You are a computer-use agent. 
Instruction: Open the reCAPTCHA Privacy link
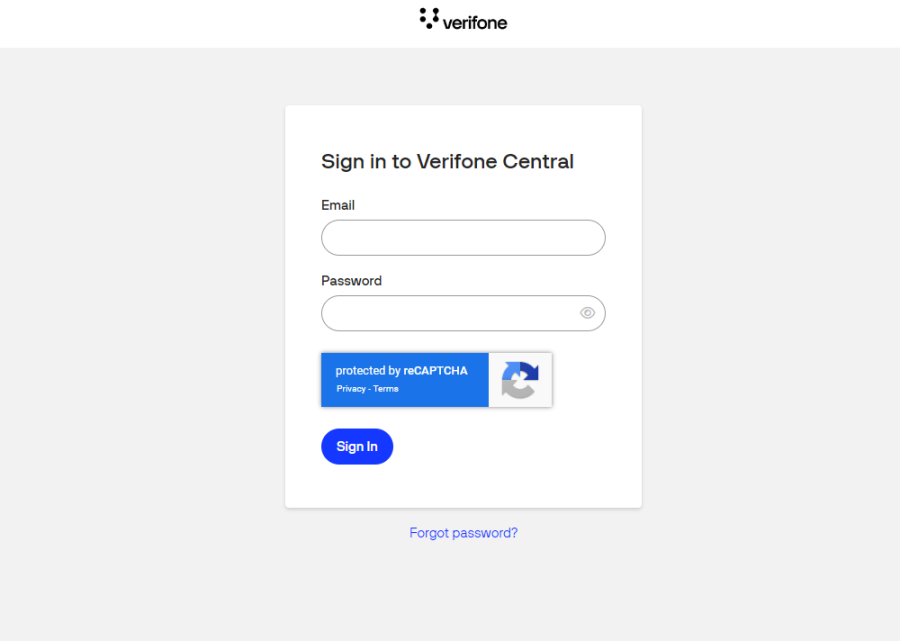(x=351, y=389)
